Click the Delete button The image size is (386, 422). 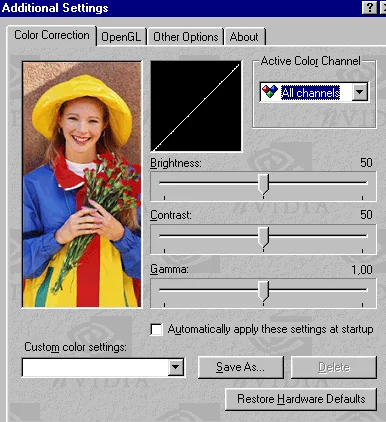(x=334, y=367)
